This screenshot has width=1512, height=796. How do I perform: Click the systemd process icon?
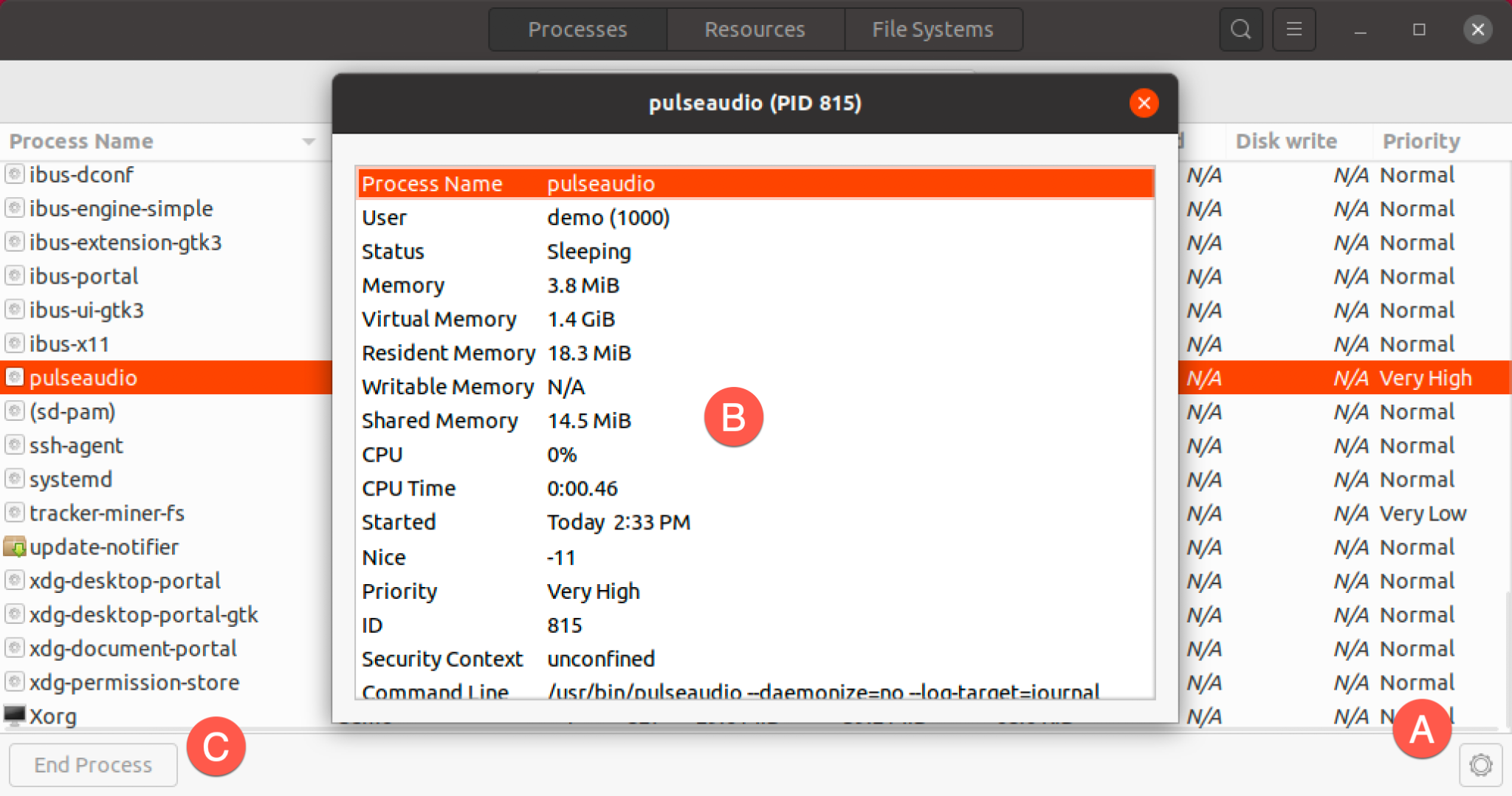(14, 479)
